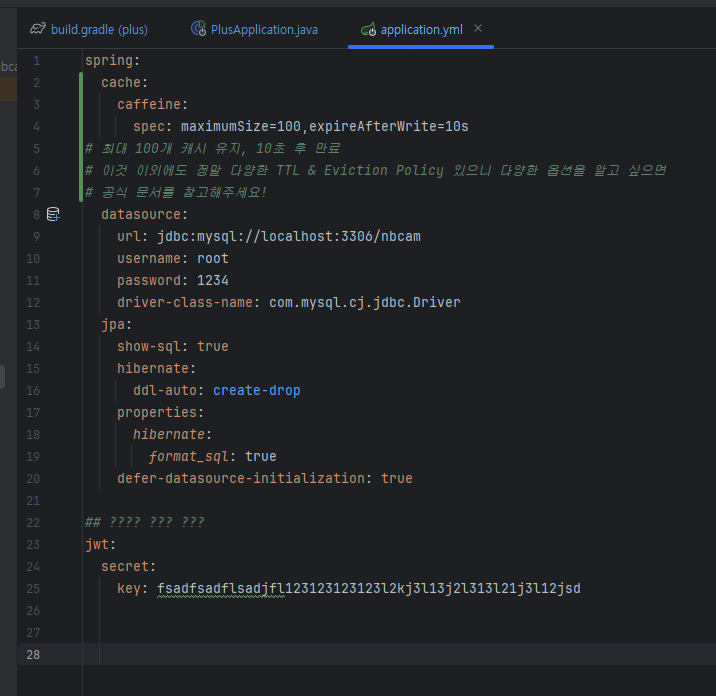Click the 'datasource:' key
Viewport: 716px width, 696px height.
[144, 214]
